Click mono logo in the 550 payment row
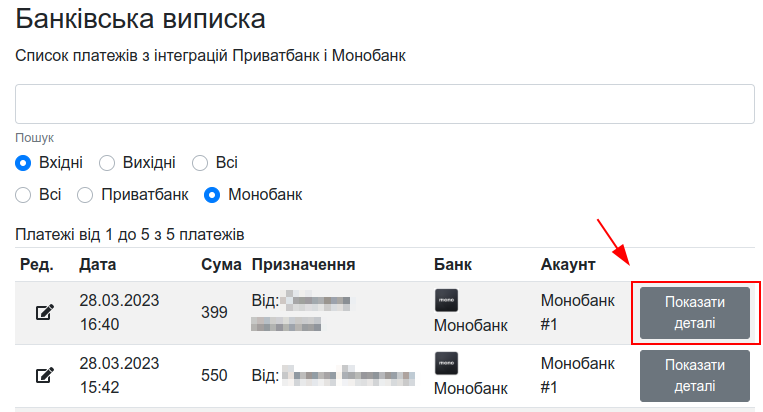 pyautogui.click(x=446, y=363)
